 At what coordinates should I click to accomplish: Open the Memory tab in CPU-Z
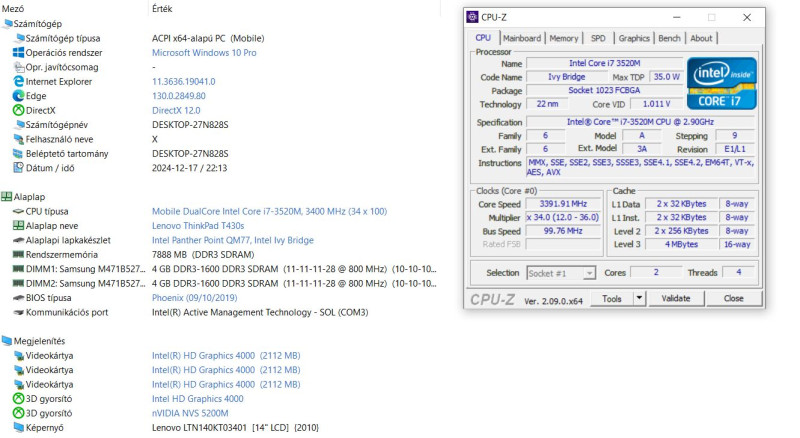(x=564, y=38)
